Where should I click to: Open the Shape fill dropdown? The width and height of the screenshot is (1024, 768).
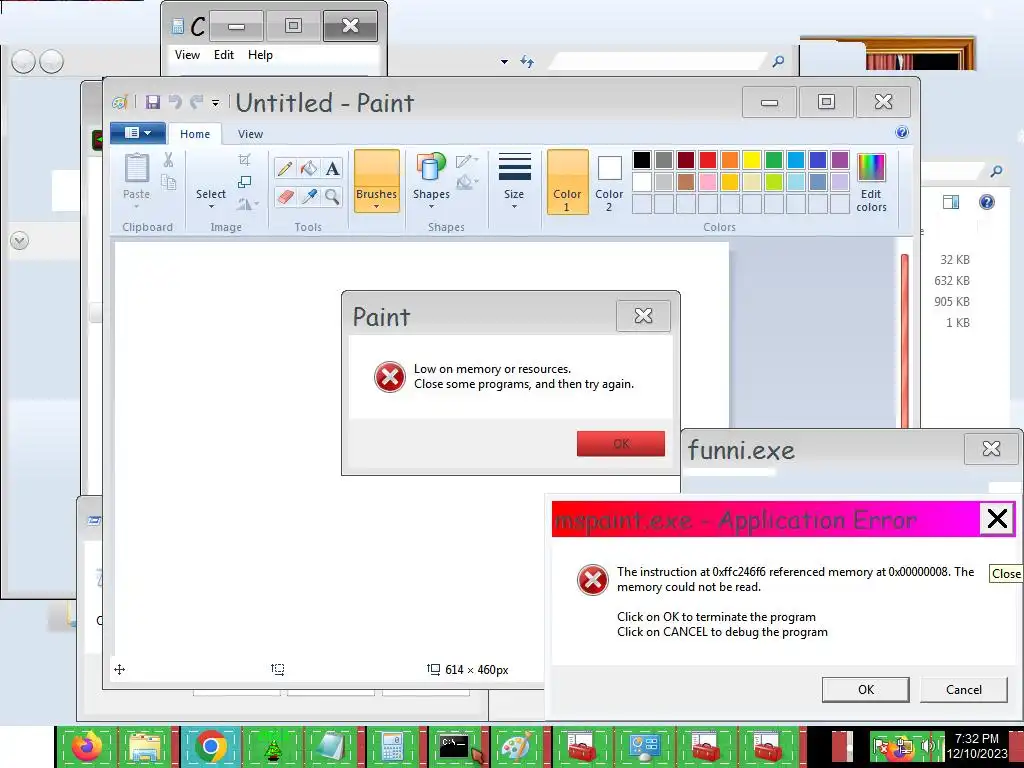(x=467, y=182)
